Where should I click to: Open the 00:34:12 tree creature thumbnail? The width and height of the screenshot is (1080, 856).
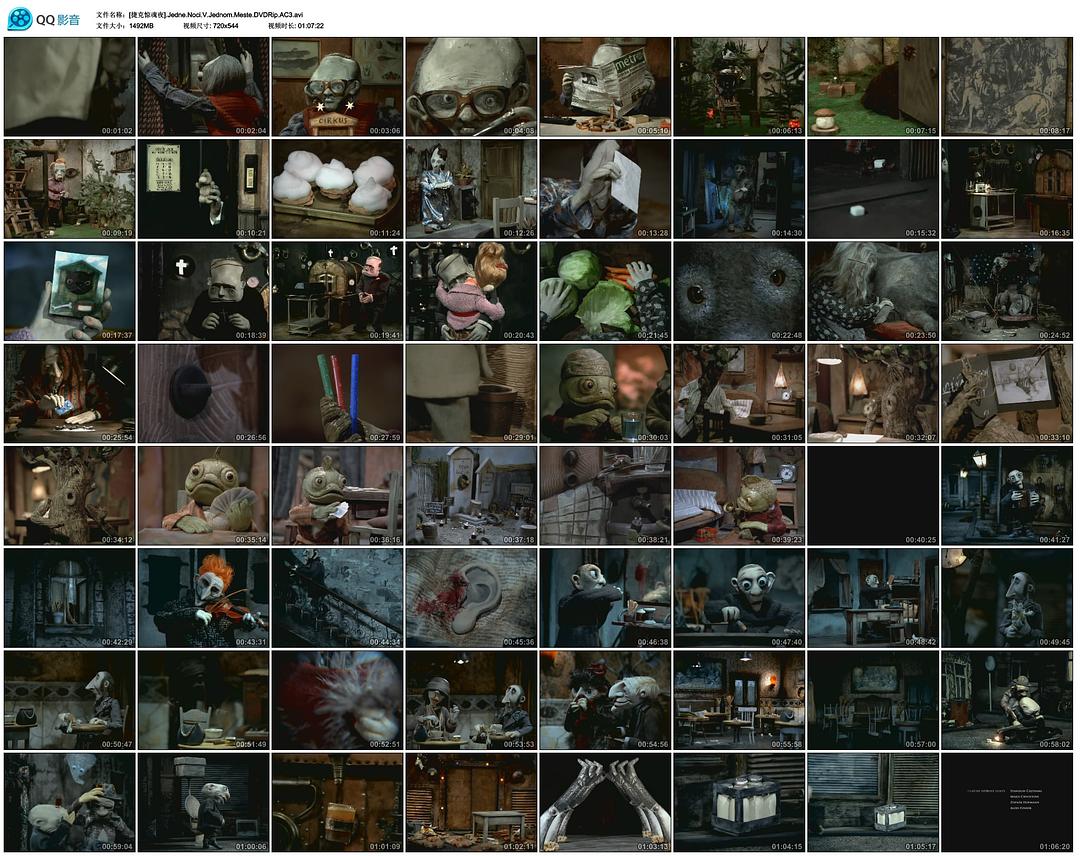[70, 496]
